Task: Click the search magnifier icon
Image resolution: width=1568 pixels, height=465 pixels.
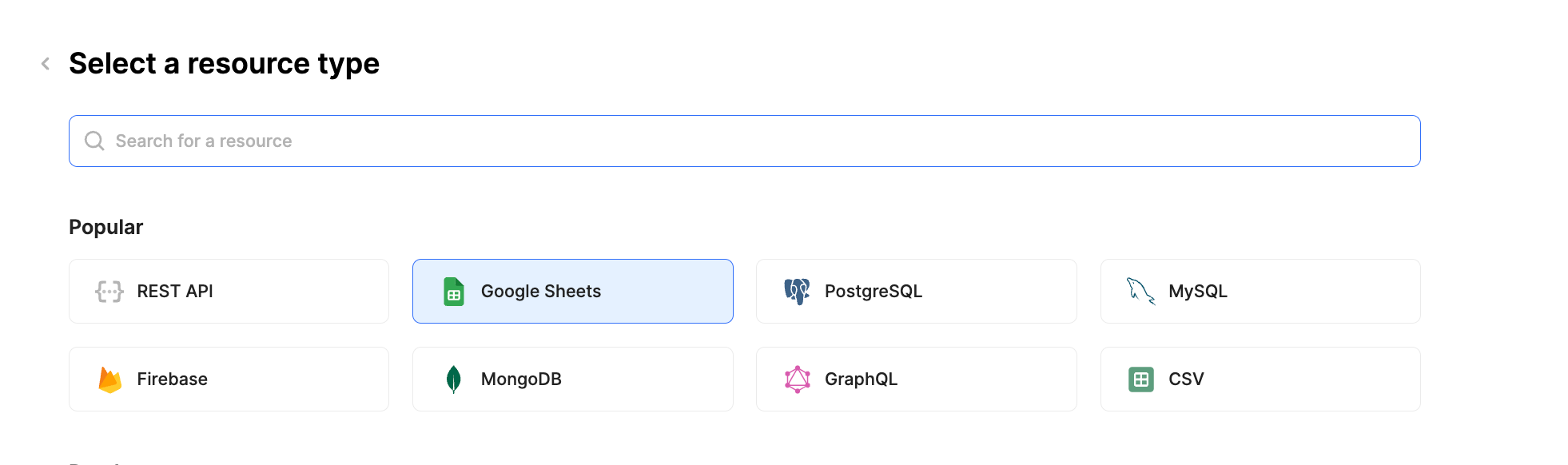Action: tap(94, 141)
